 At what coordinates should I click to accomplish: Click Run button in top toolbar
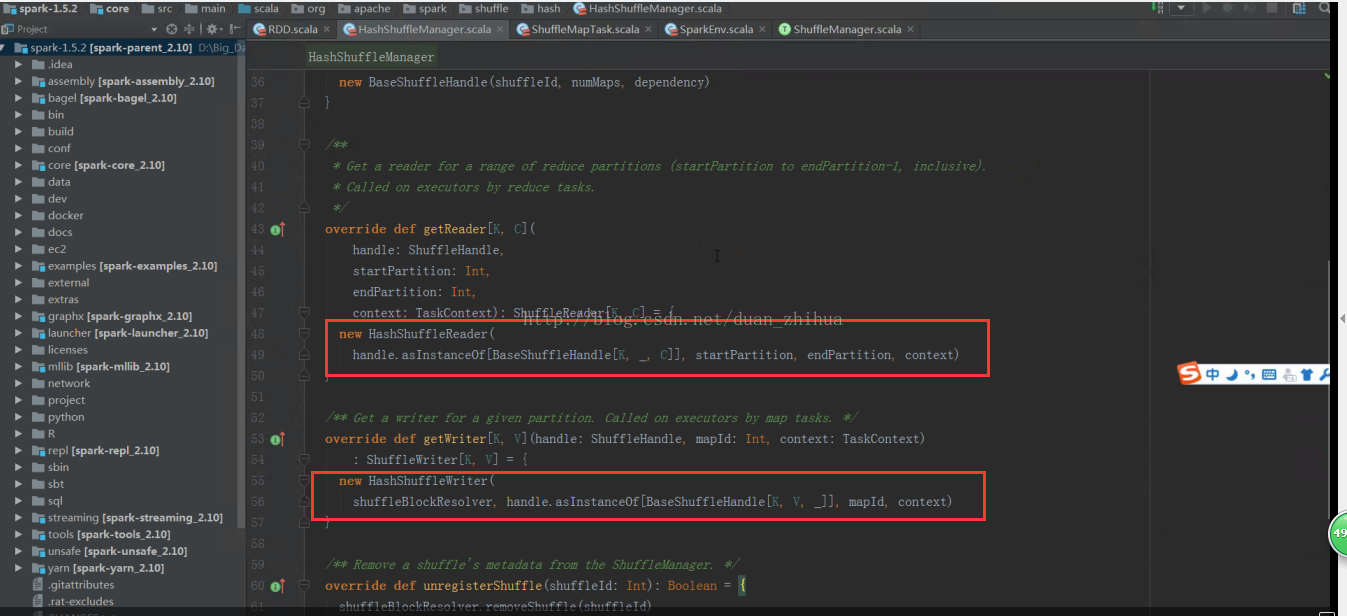[x=1207, y=8]
